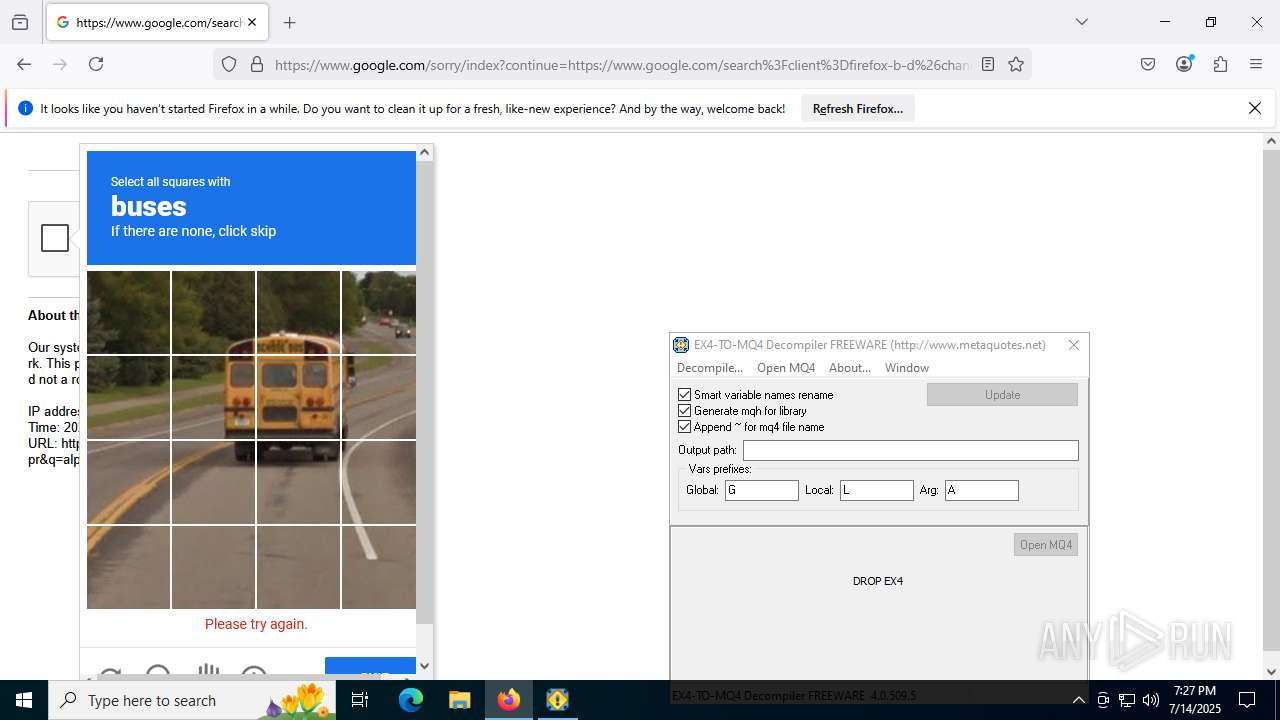The height and width of the screenshot is (720, 1280).
Task: Click the Open MQ4 button in panel
Action: coord(1046,545)
